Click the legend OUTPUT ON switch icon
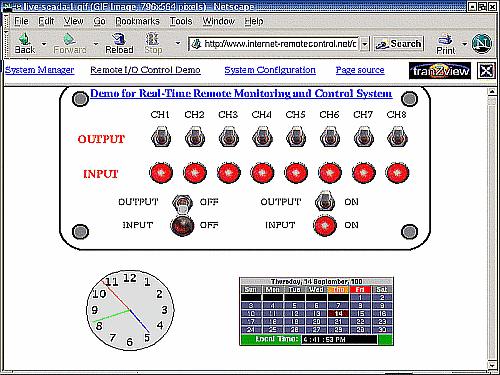The width and height of the screenshot is (500, 375). [325, 201]
